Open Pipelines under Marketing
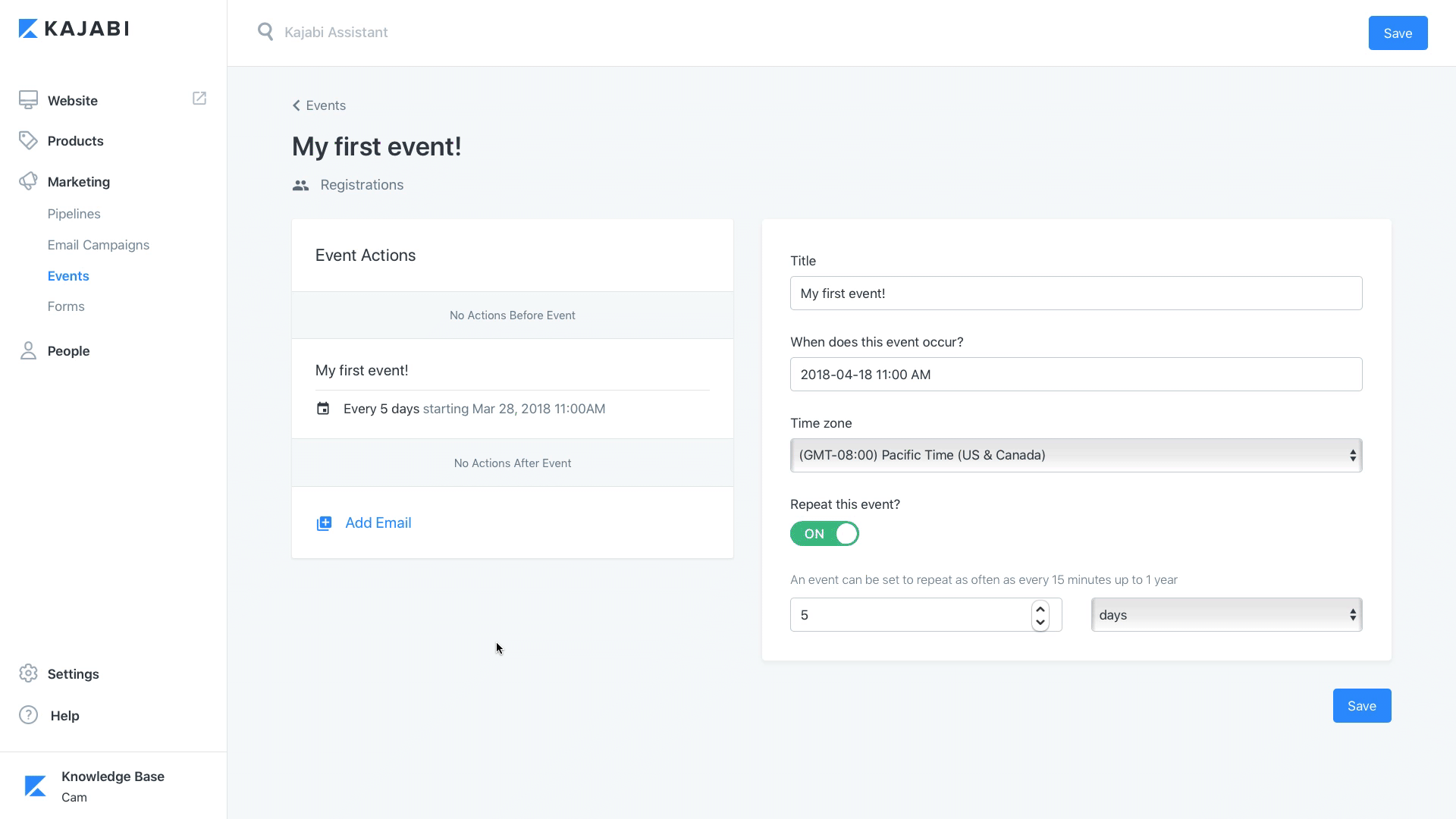1456x819 pixels. (x=74, y=214)
